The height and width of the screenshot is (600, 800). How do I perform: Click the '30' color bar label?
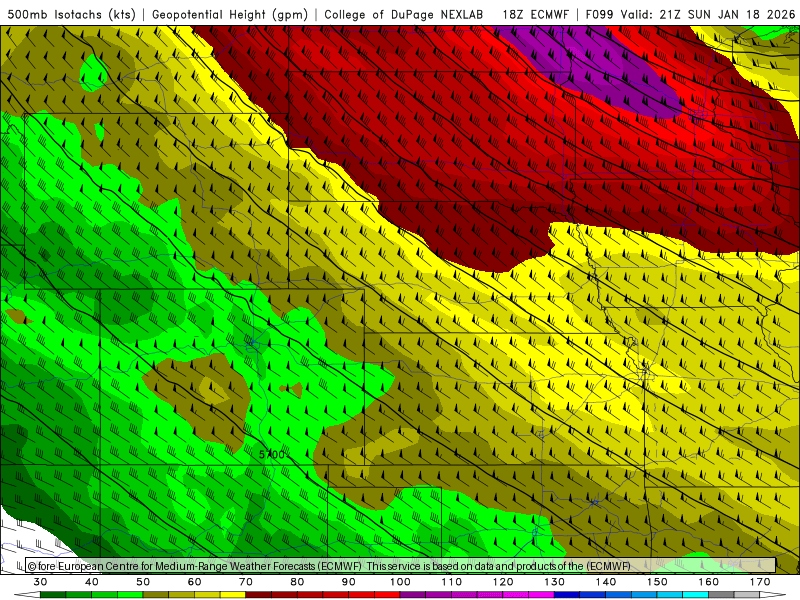[x=40, y=582]
